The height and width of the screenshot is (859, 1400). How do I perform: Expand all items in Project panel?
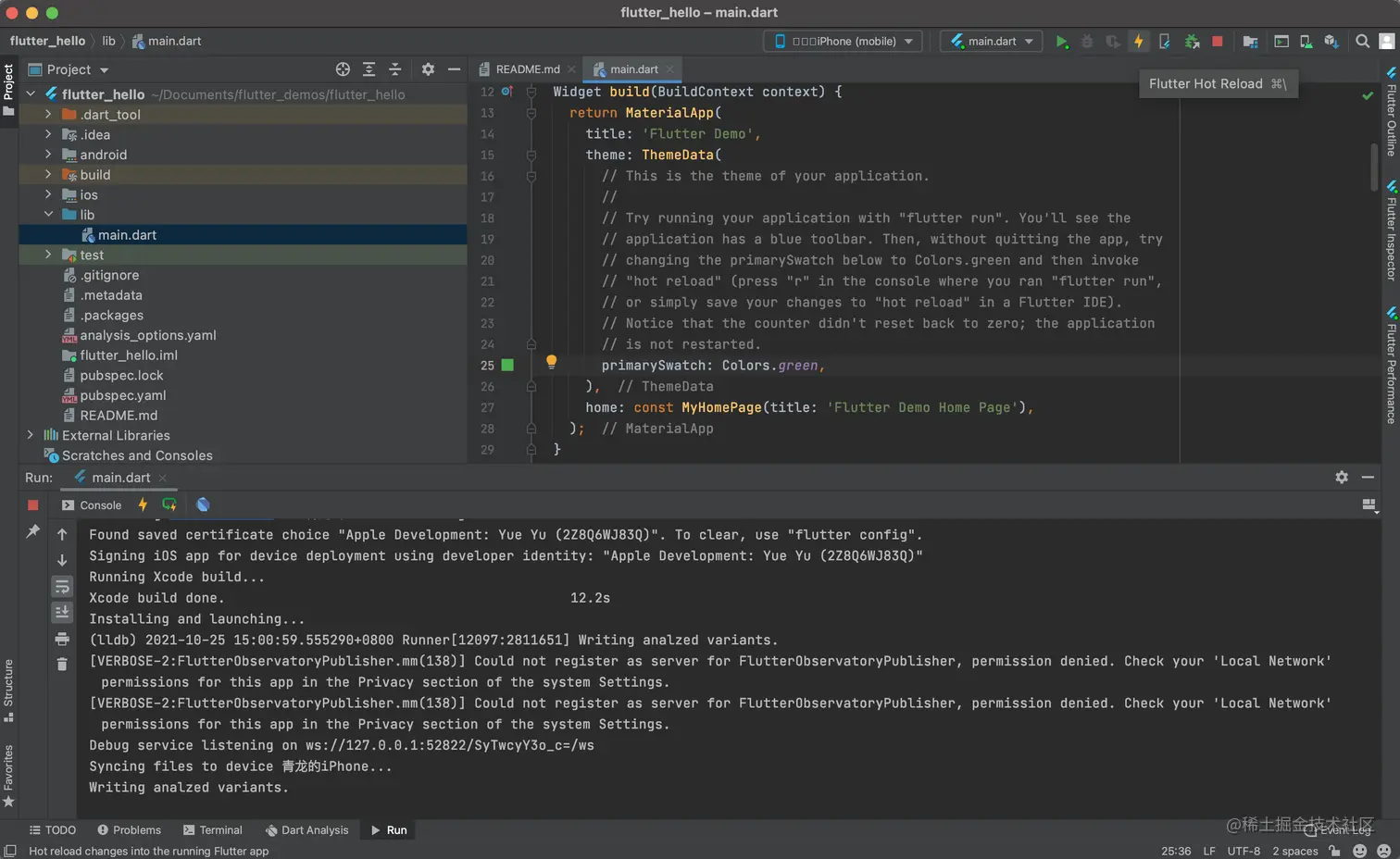point(369,69)
